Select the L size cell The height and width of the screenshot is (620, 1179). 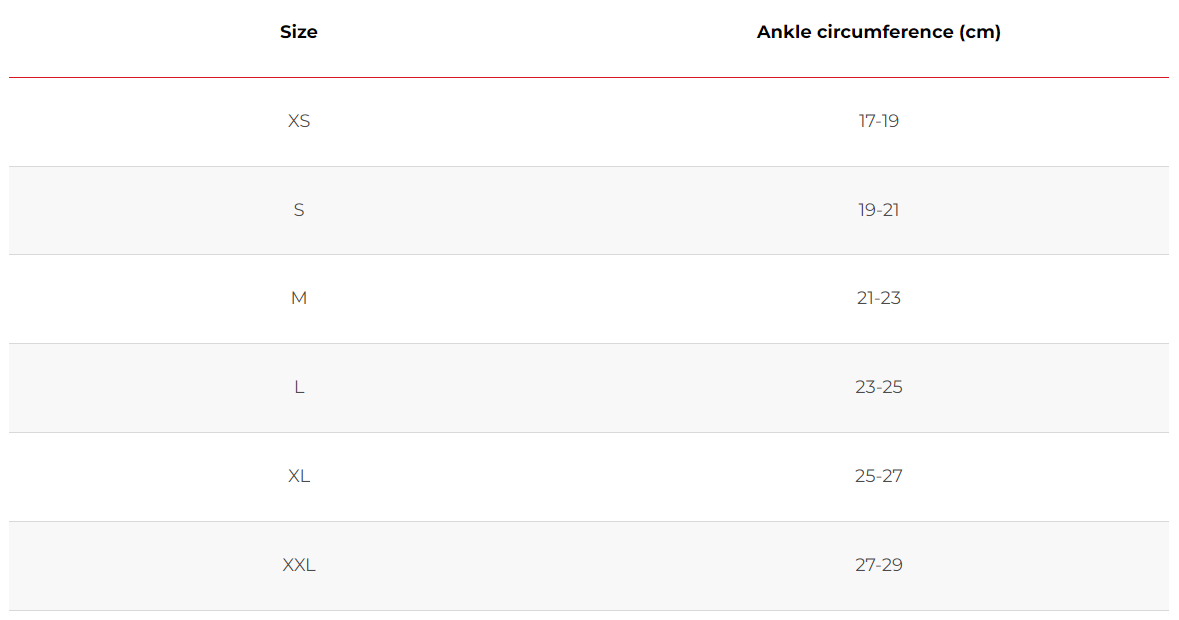[299, 387]
